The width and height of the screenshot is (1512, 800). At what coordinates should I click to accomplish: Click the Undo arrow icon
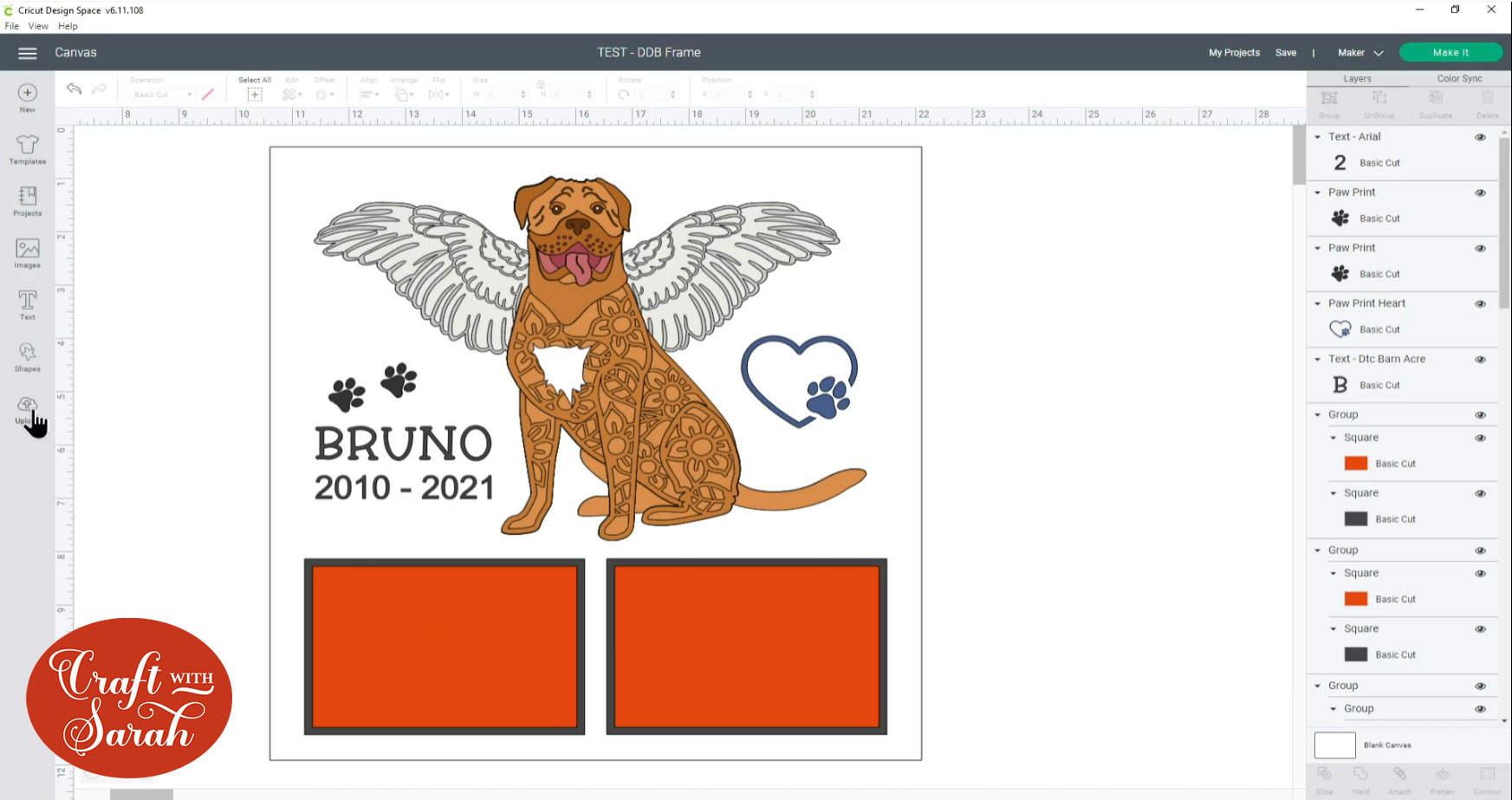pyautogui.click(x=75, y=88)
